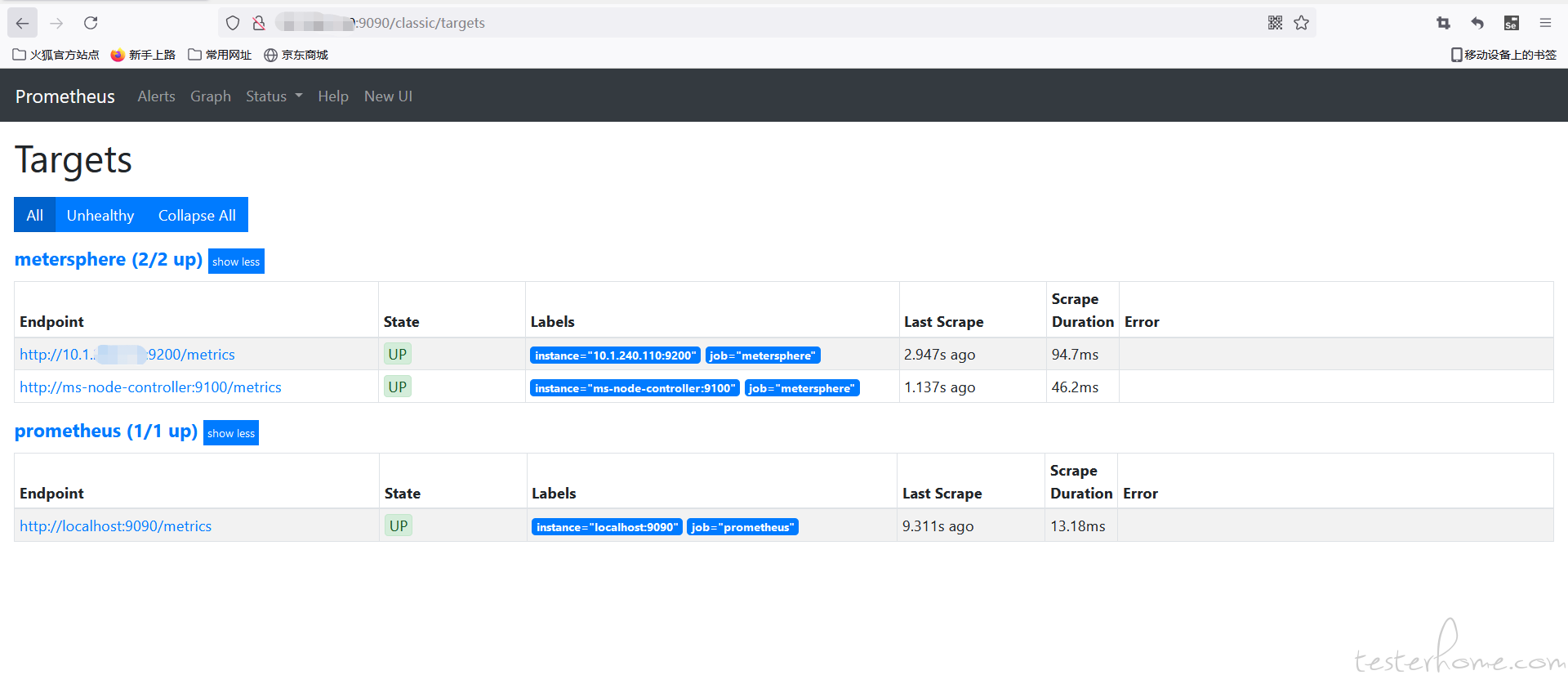Click instance="localhost:9090" label badge
This screenshot has height=693, width=1568.
coord(607,527)
